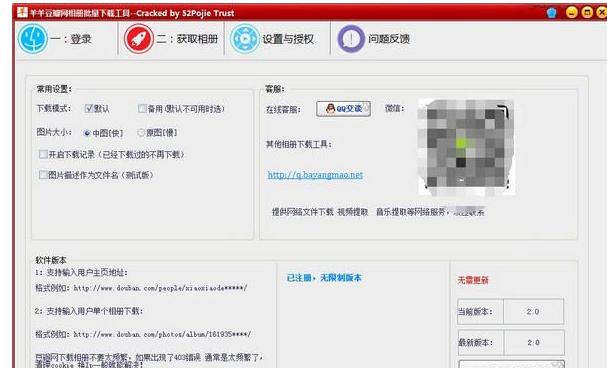The image size is (607, 368).
Task: Click the blue login face icon
Action: [33, 39]
